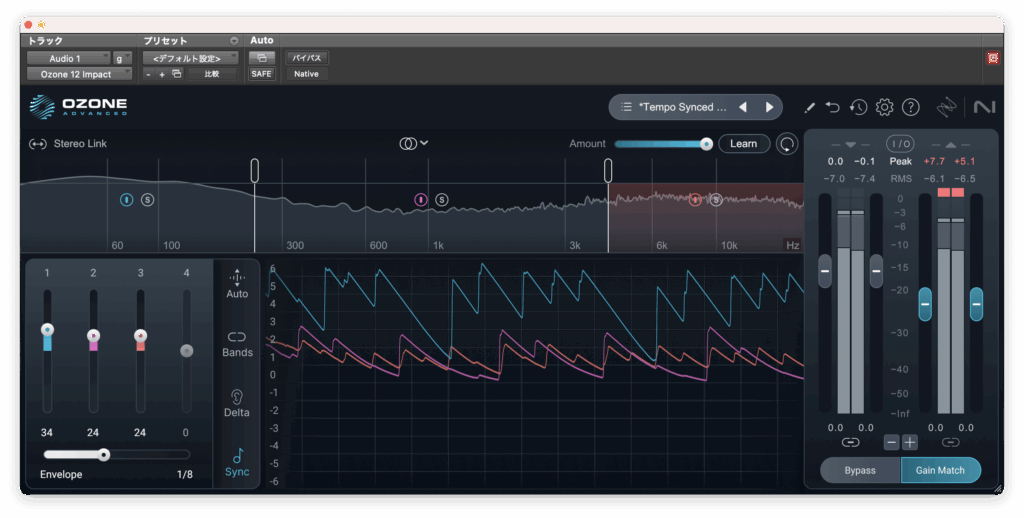The height and width of the screenshot is (518, 1024).
Task: Select the Bands link option
Action: pyautogui.click(x=237, y=343)
